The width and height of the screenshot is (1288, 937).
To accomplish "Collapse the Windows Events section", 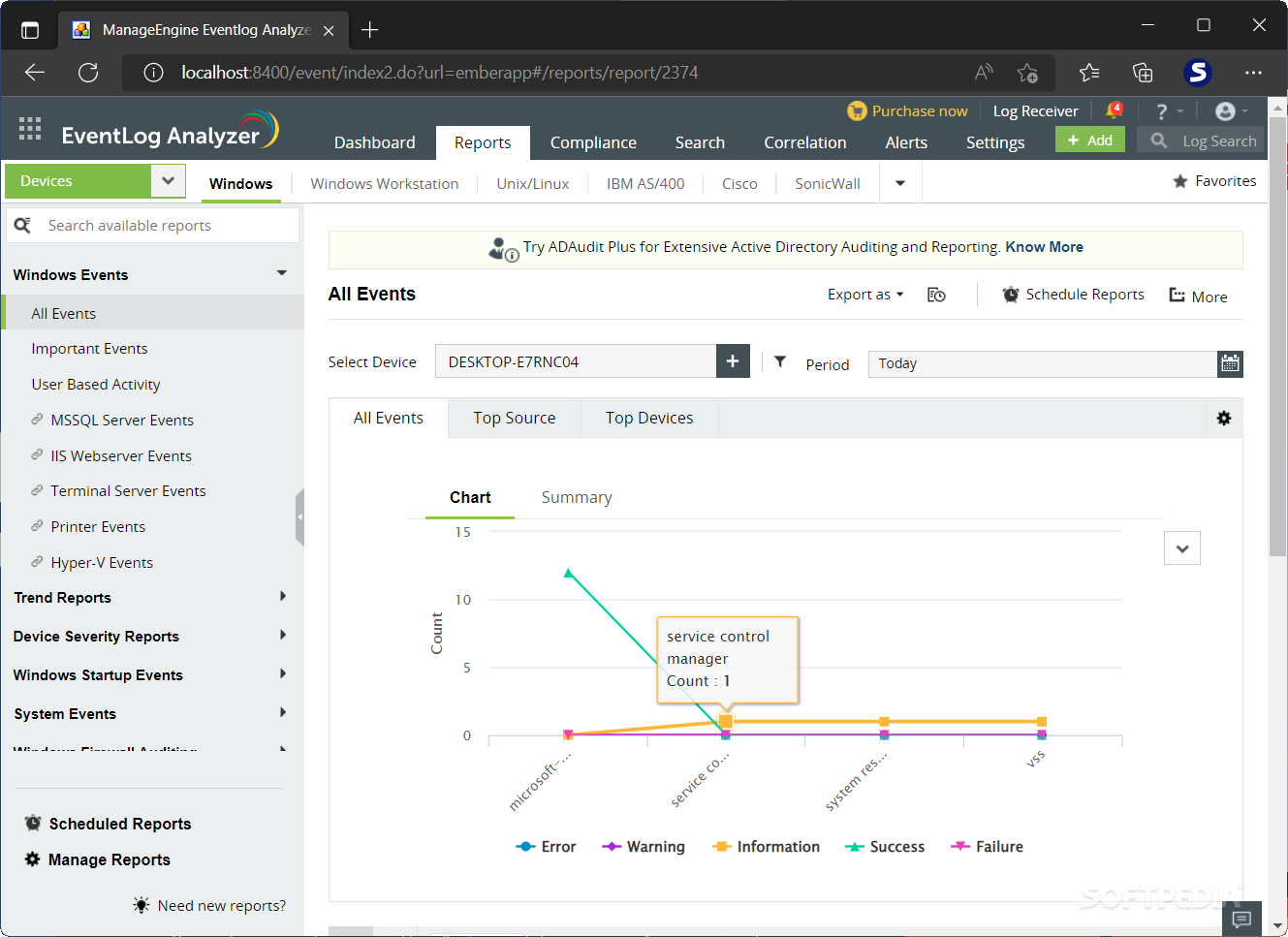I will click(282, 273).
